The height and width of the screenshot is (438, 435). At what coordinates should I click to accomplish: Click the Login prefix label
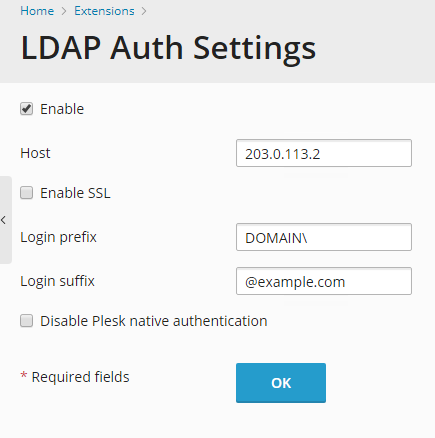[x=58, y=237]
